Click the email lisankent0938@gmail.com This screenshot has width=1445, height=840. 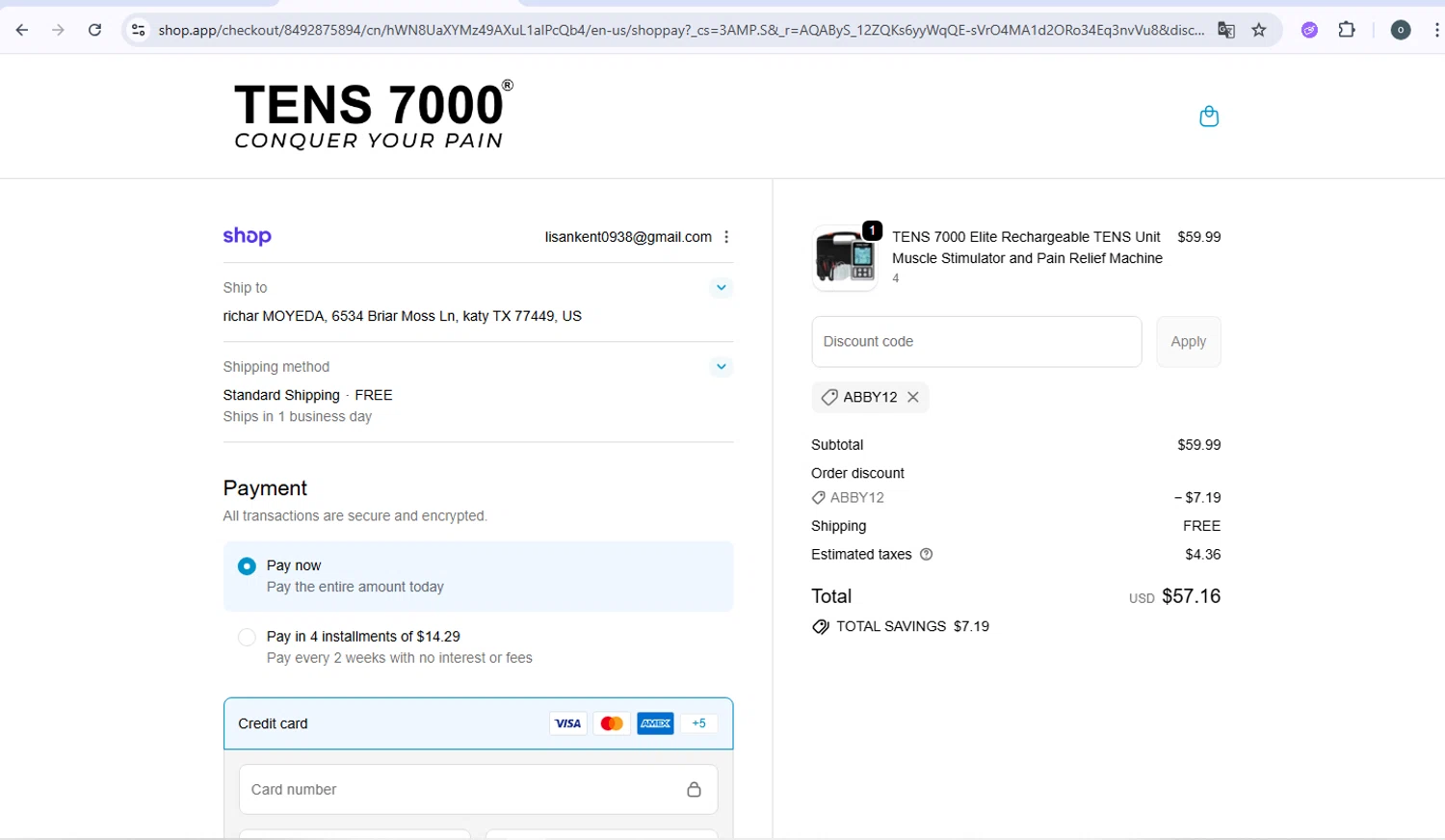pyautogui.click(x=628, y=237)
